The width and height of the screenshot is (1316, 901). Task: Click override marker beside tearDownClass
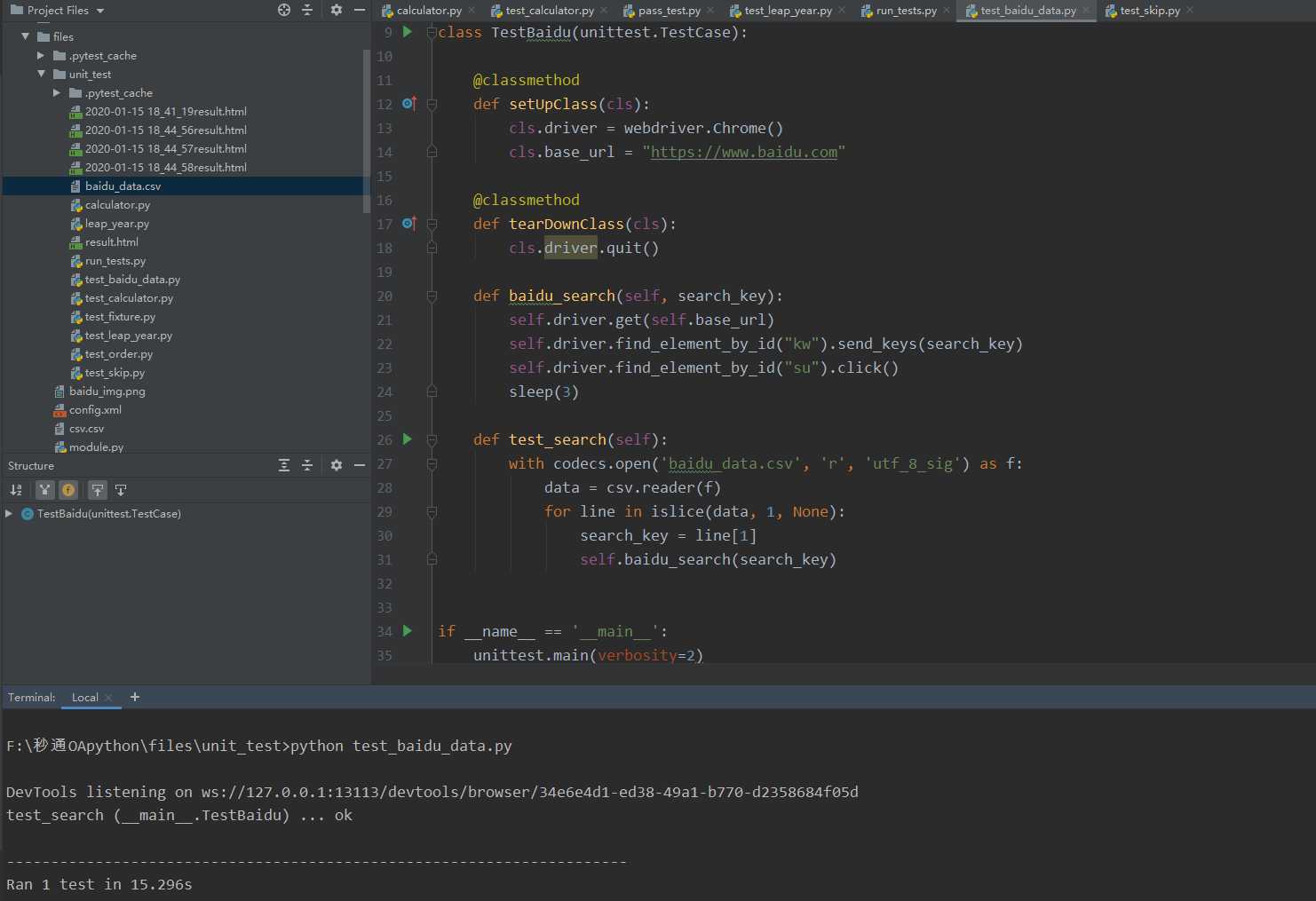click(408, 224)
